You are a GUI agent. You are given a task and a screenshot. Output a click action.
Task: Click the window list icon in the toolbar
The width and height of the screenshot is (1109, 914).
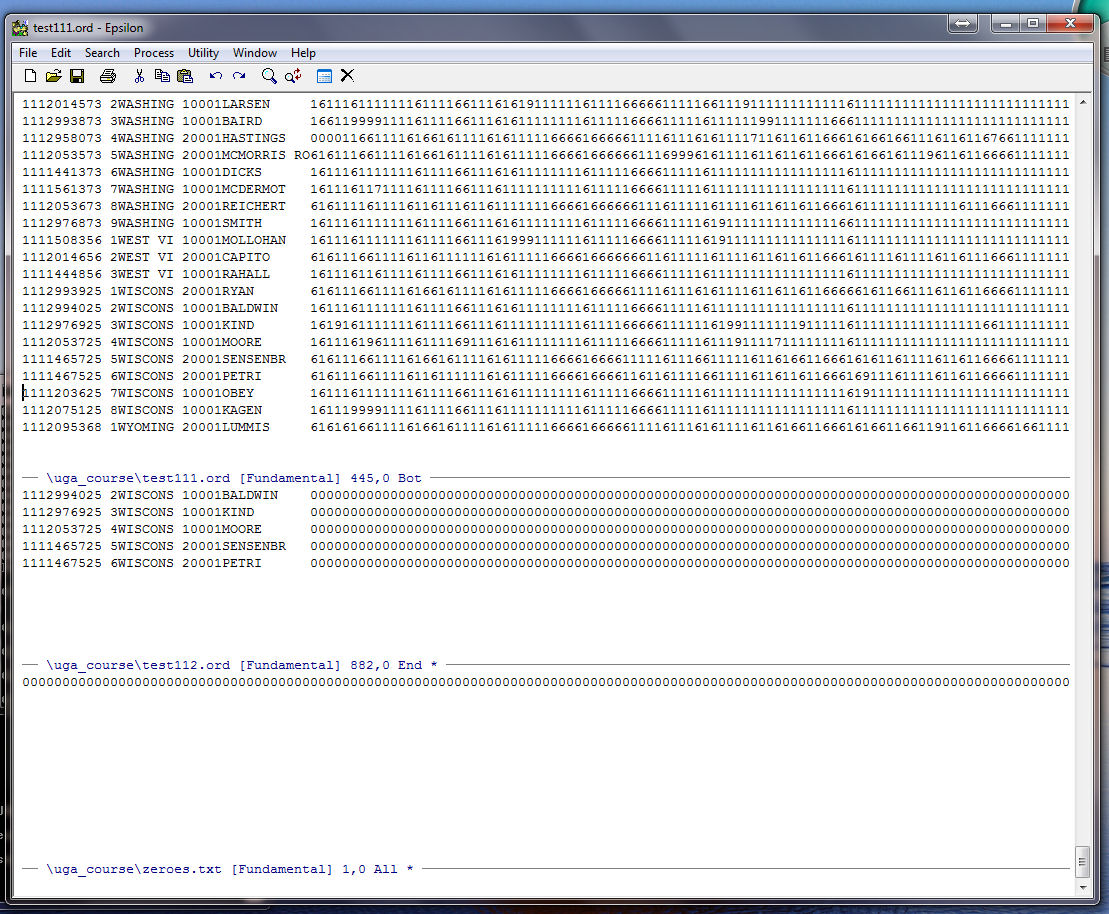[324, 76]
